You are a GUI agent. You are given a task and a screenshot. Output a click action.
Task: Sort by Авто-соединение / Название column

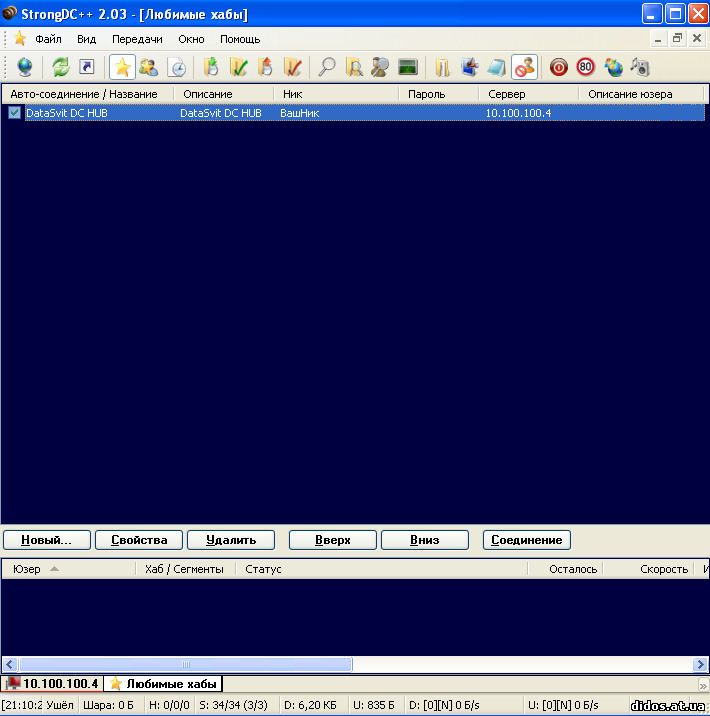click(x=88, y=94)
